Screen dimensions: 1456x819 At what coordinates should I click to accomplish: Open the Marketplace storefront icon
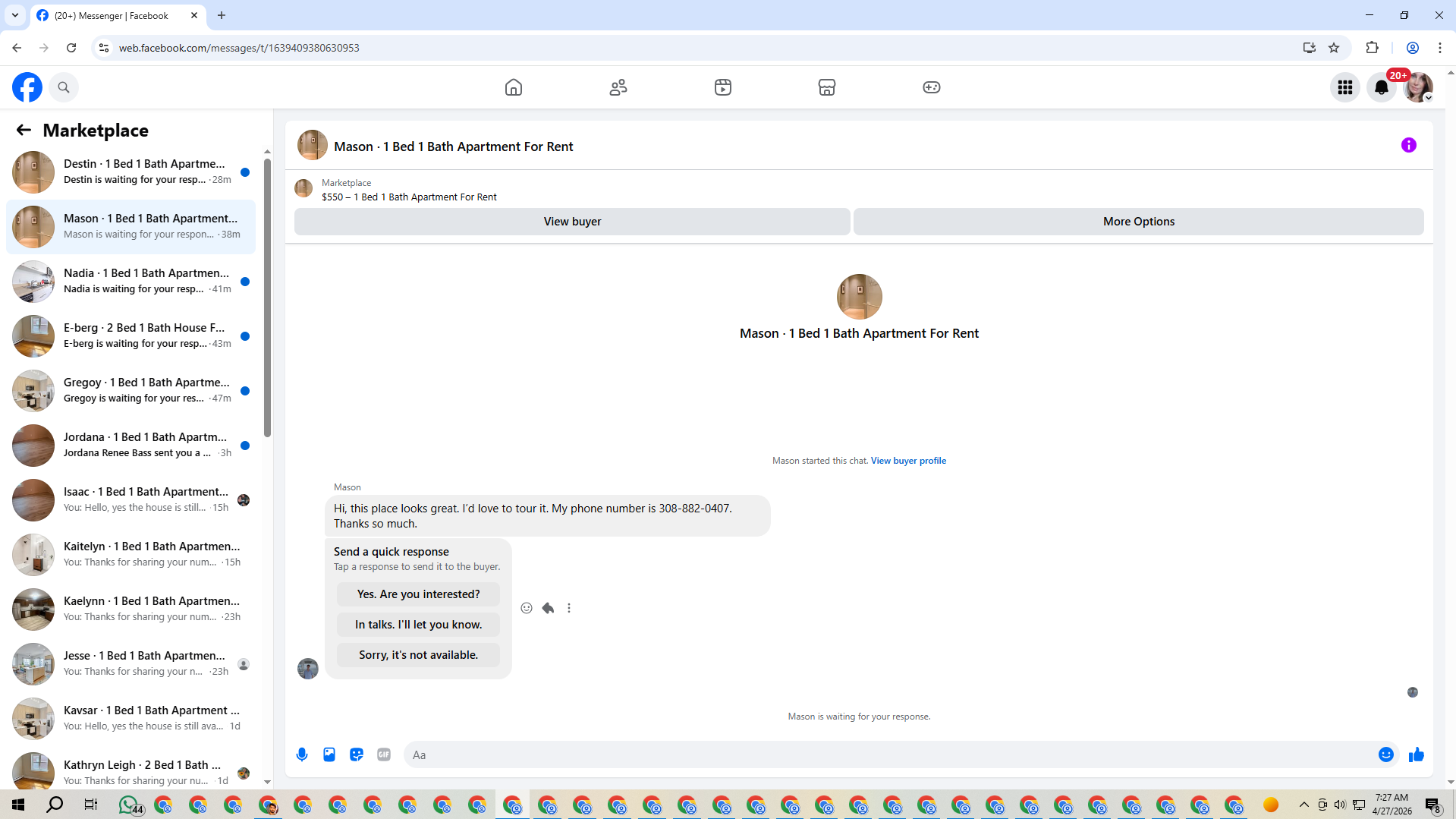click(827, 87)
